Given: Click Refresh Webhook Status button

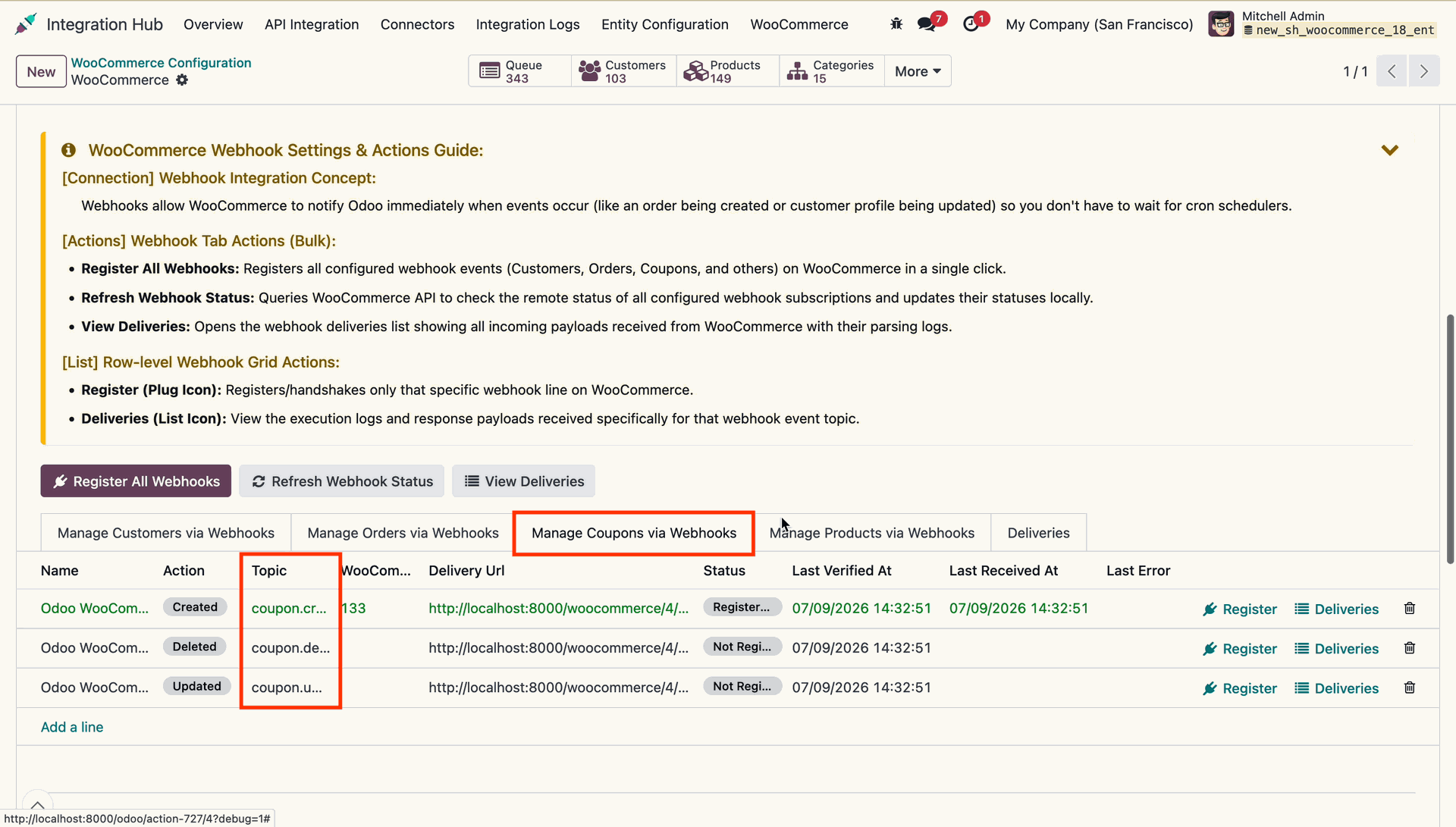Looking at the screenshot, I should pyautogui.click(x=342, y=481).
